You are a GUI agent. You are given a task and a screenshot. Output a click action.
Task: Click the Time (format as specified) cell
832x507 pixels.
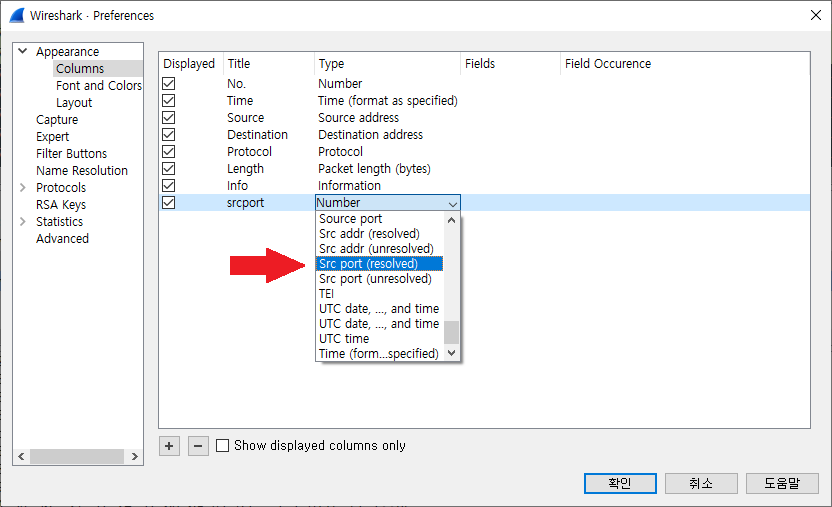pos(387,101)
